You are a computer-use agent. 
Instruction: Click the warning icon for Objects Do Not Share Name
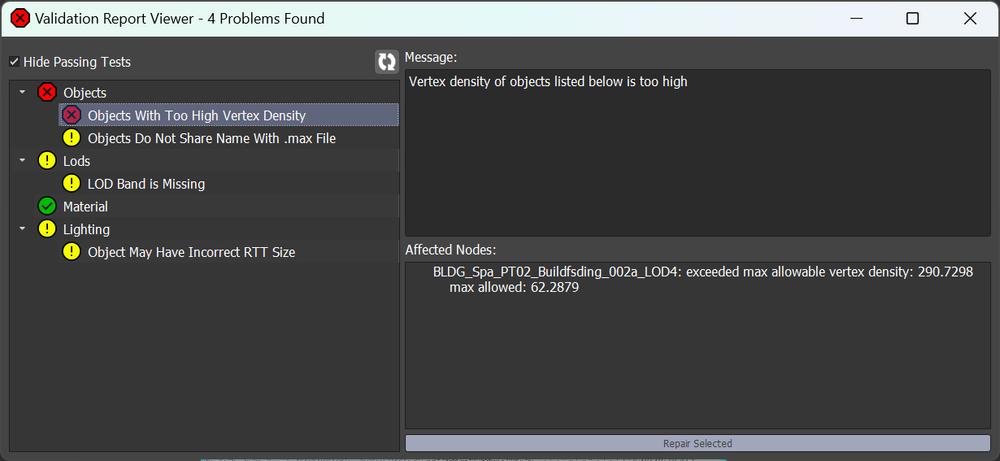point(71,138)
